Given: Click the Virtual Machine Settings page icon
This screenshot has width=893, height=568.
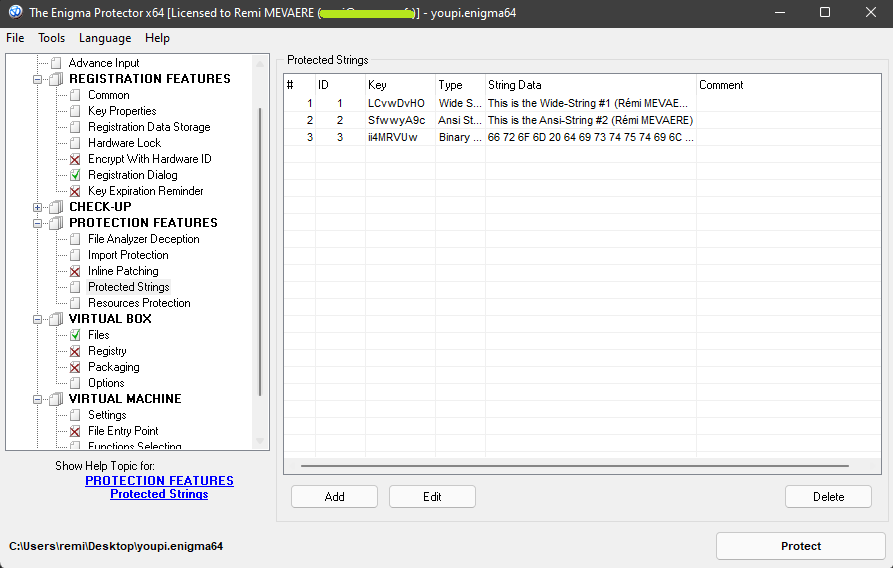Looking at the screenshot, I should pyautogui.click(x=75, y=415).
